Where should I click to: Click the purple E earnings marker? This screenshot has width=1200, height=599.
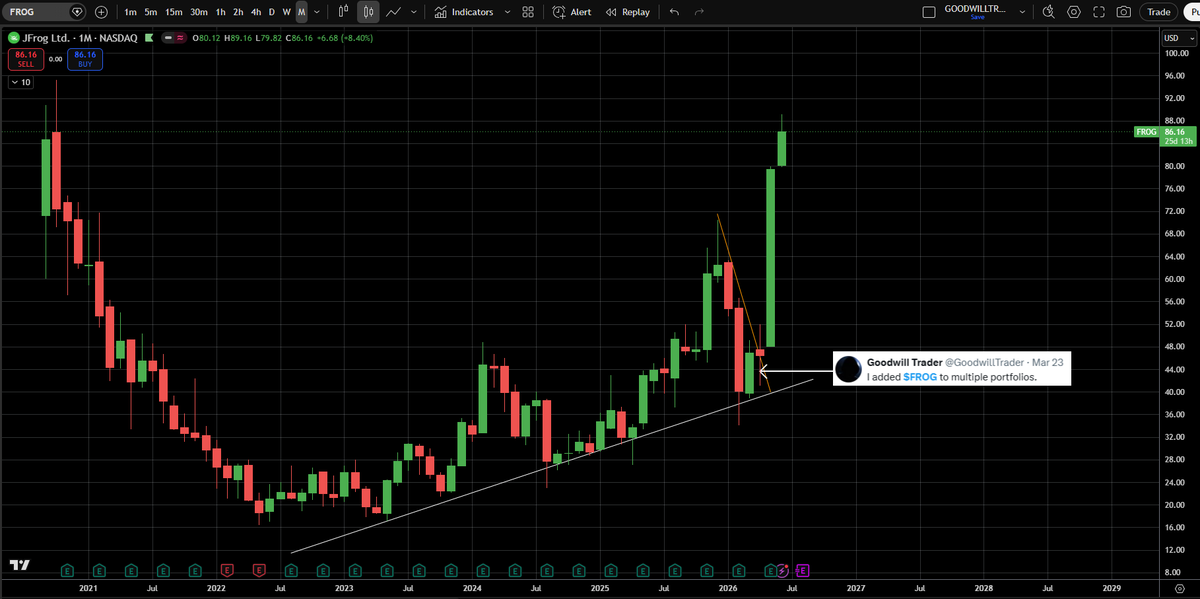(x=802, y=569)
